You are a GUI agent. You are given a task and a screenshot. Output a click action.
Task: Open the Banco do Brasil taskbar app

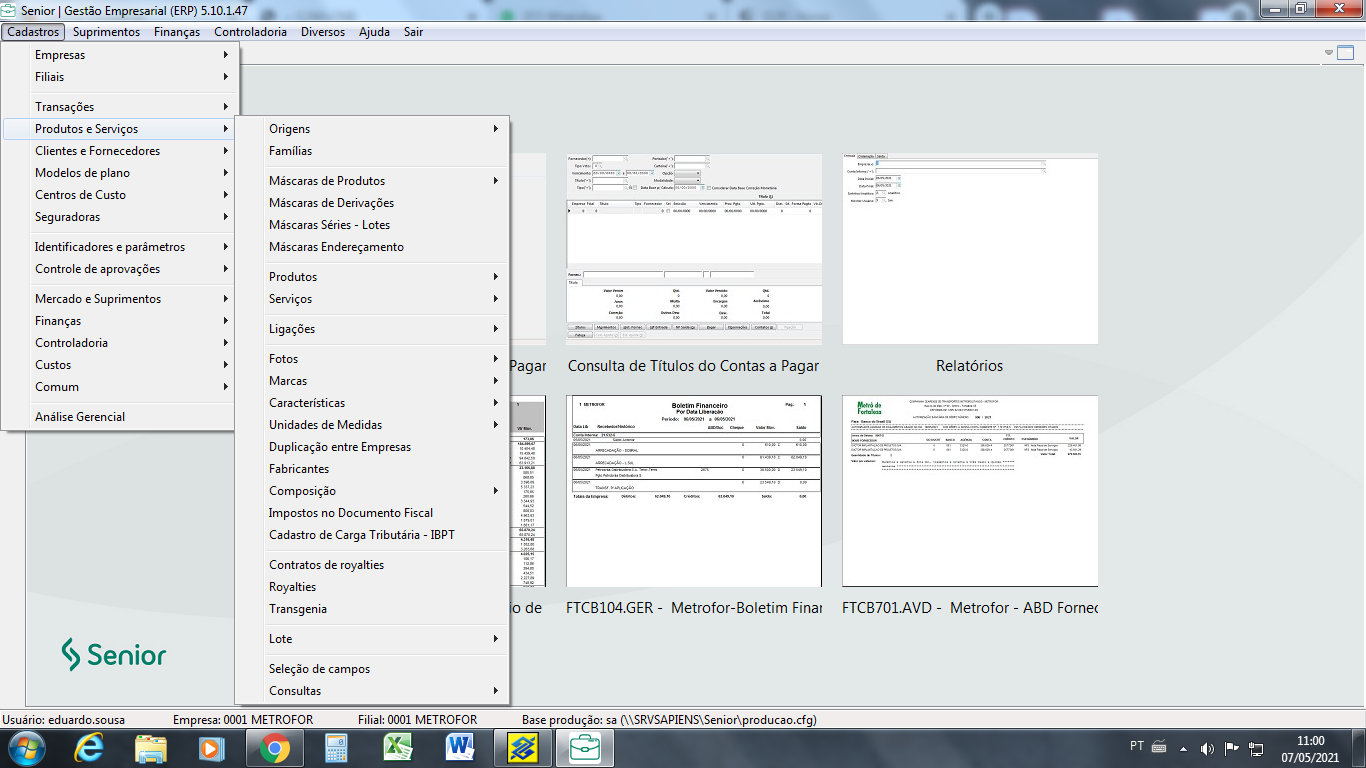(x=523, y=746)
